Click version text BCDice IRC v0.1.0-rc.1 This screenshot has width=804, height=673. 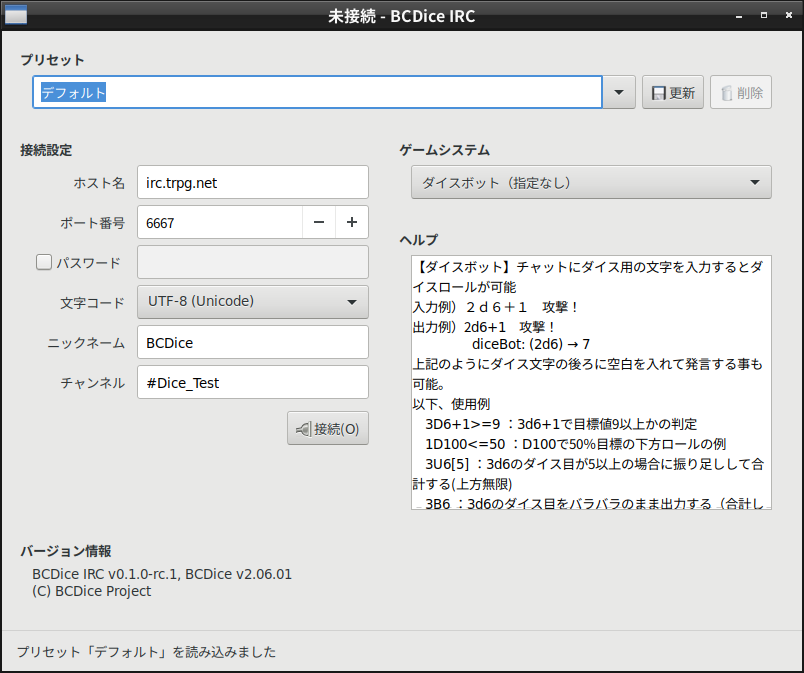pyautogui.click(x=106, y=574)
